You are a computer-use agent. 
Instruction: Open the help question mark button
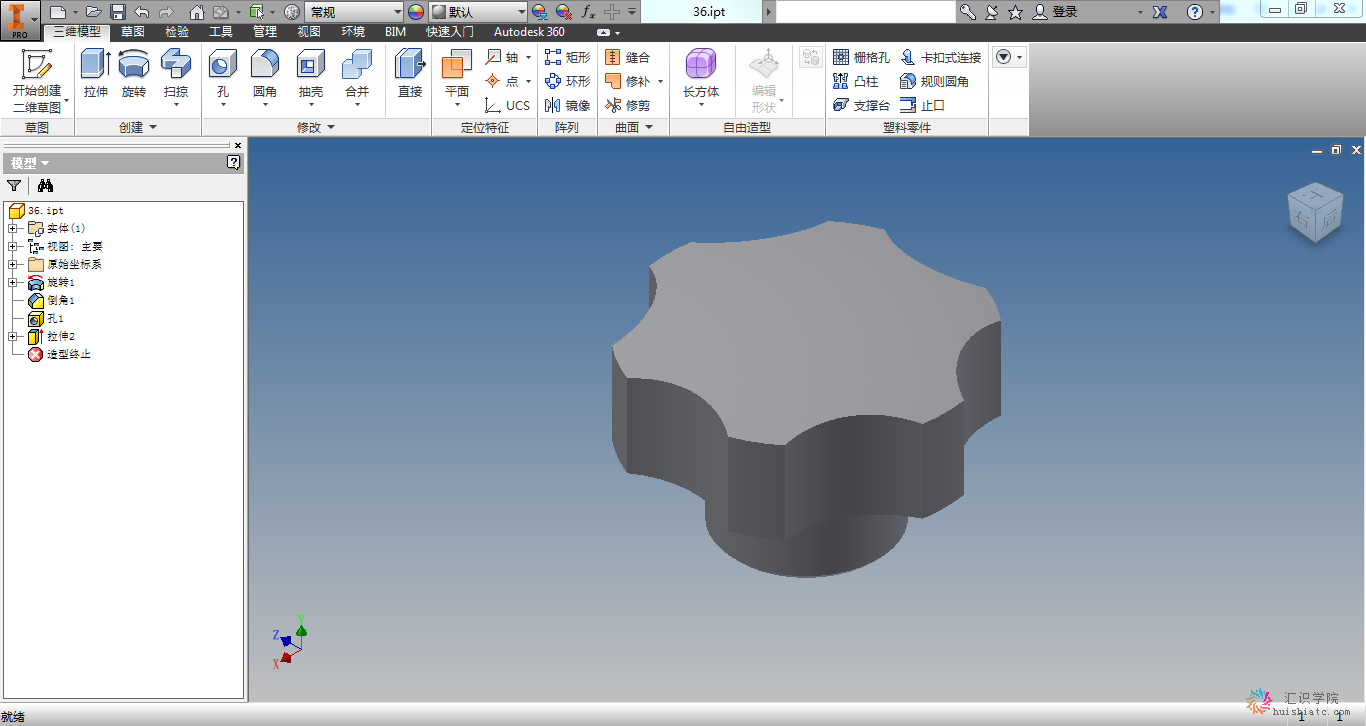(x=1195, y=12)
